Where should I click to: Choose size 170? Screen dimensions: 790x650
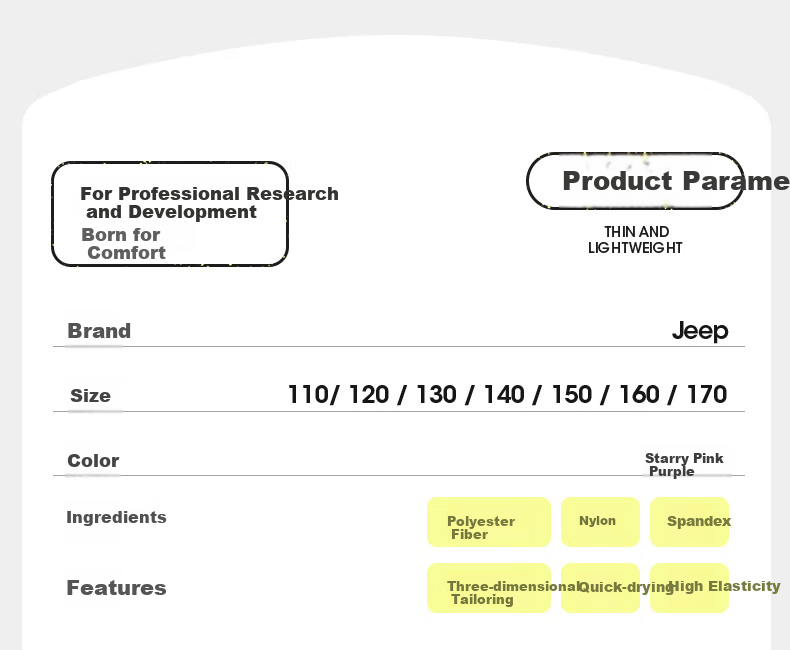(707, 395)
